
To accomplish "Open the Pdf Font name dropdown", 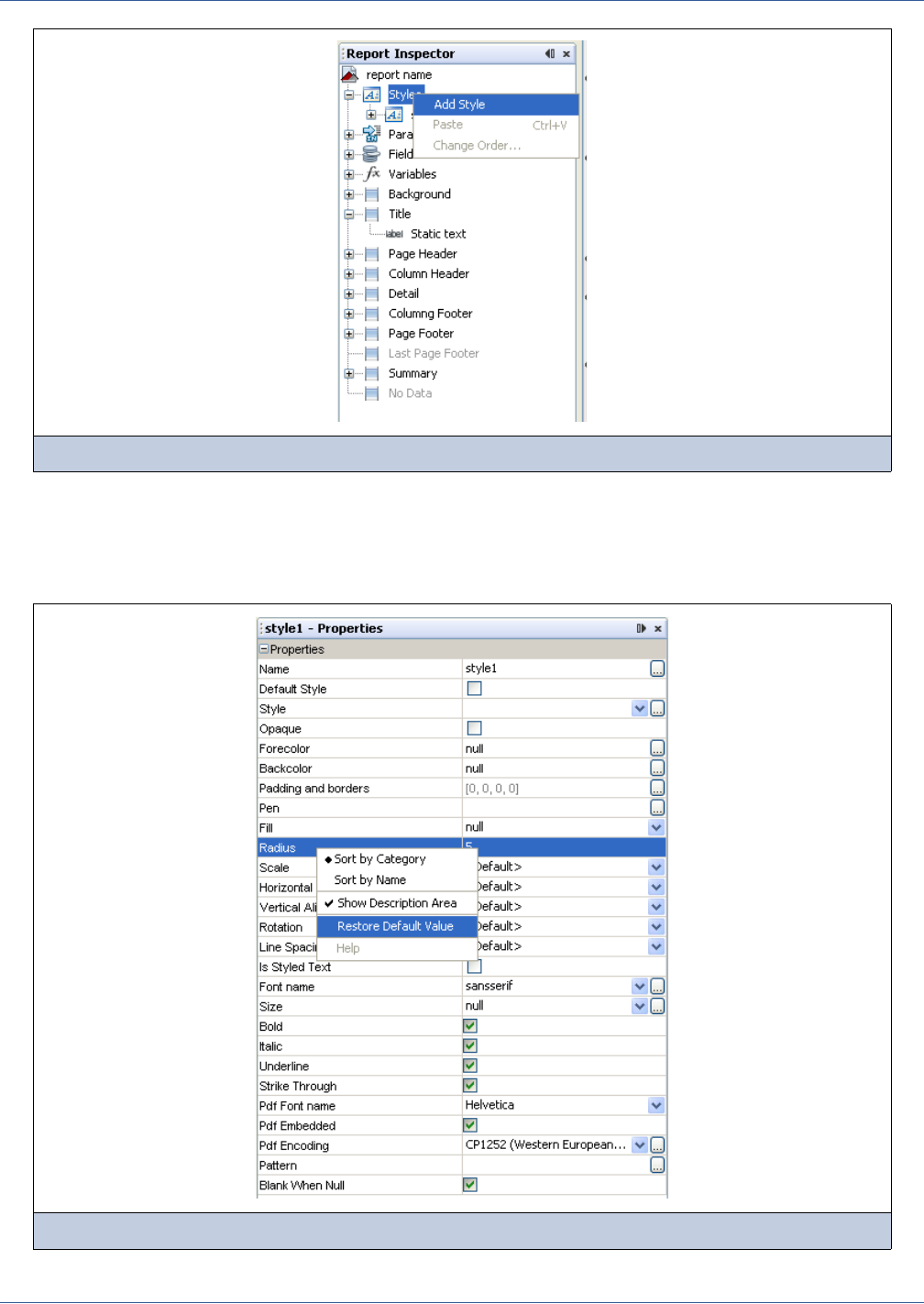I will [x=656, y=1106].
